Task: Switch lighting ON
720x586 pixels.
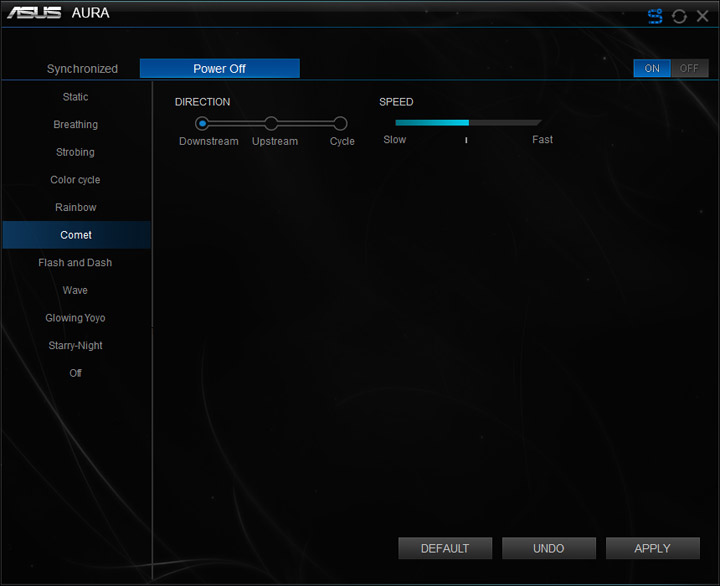Action: click(652, 68)
